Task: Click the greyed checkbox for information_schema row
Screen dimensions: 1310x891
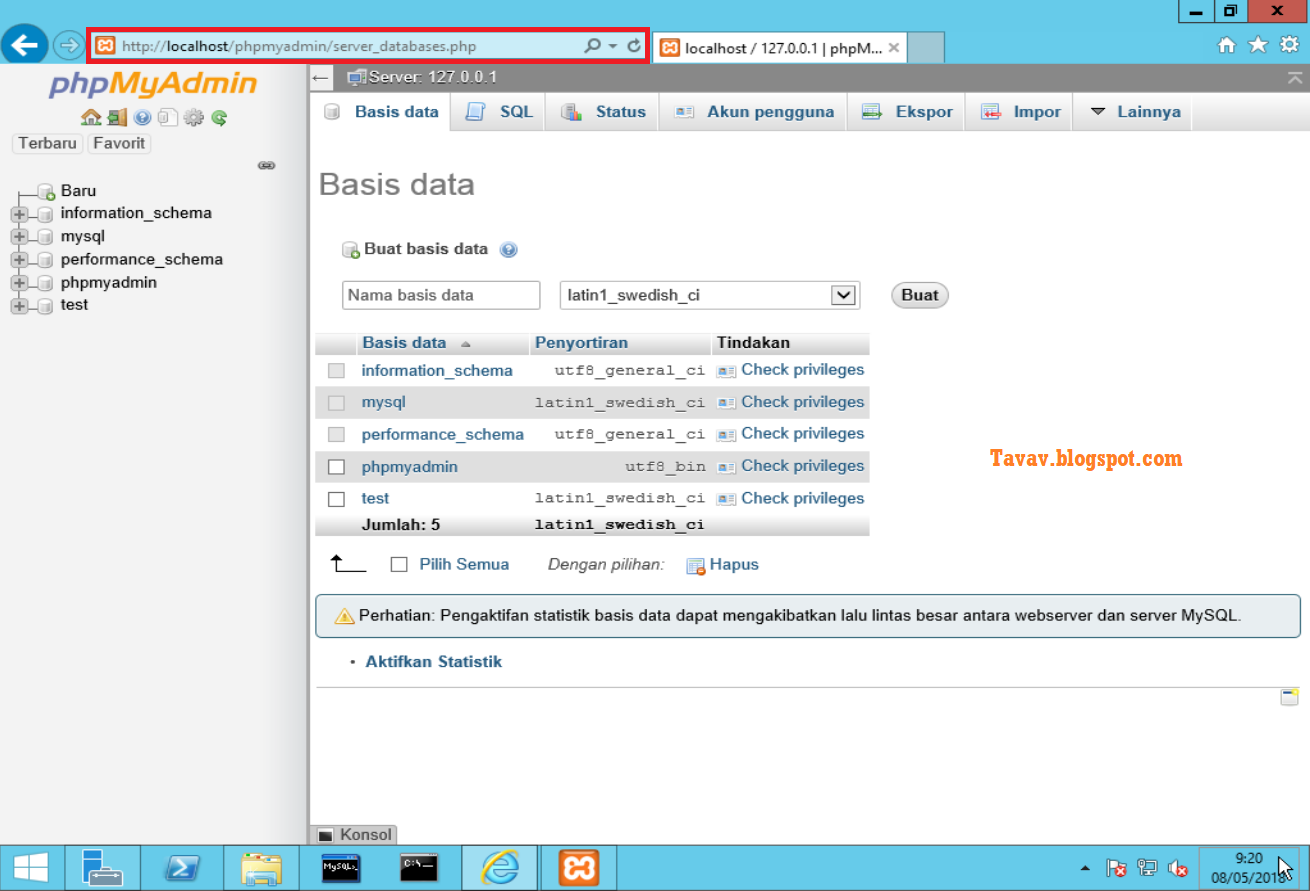Action: tap(337, 371)
